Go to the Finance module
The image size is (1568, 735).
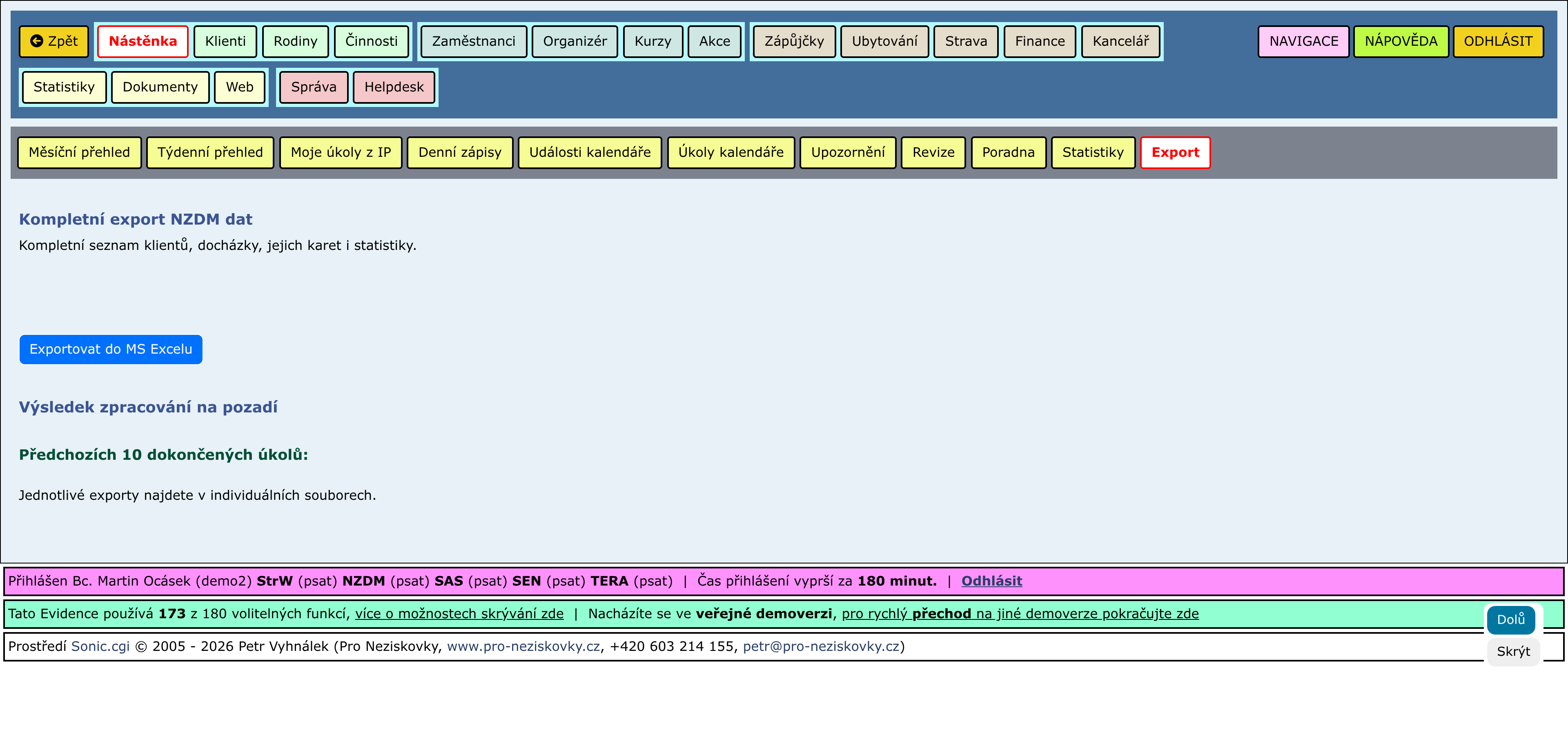1039,41
